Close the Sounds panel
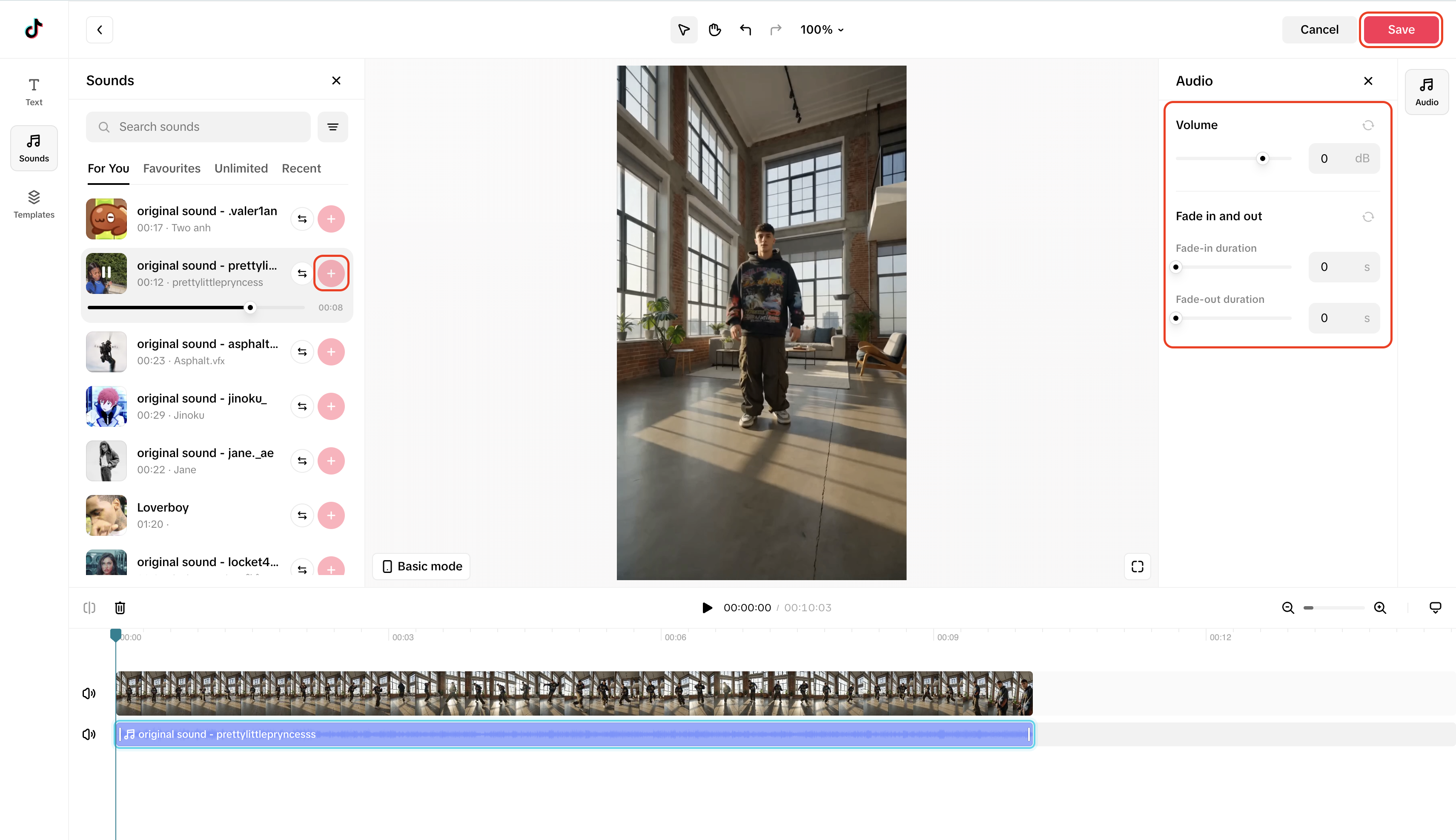Image resolution: width=1456 pixels, height=840 pixels. coord(336,81)
